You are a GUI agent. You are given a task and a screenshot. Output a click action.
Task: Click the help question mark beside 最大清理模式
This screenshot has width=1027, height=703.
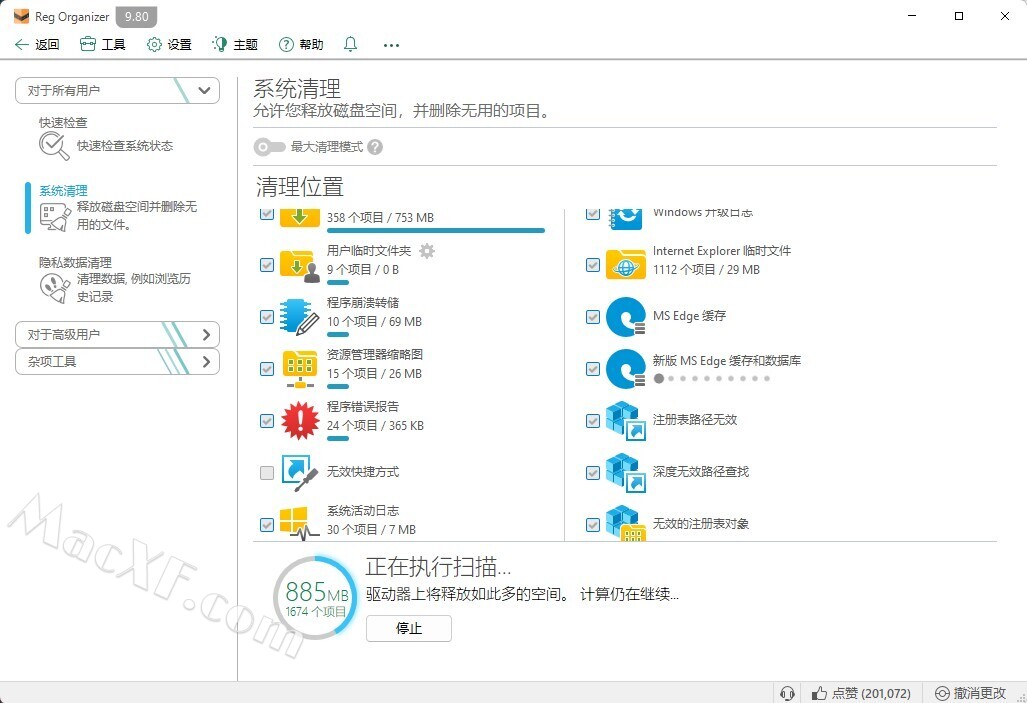pyautogui.click(x=375, y=147)
